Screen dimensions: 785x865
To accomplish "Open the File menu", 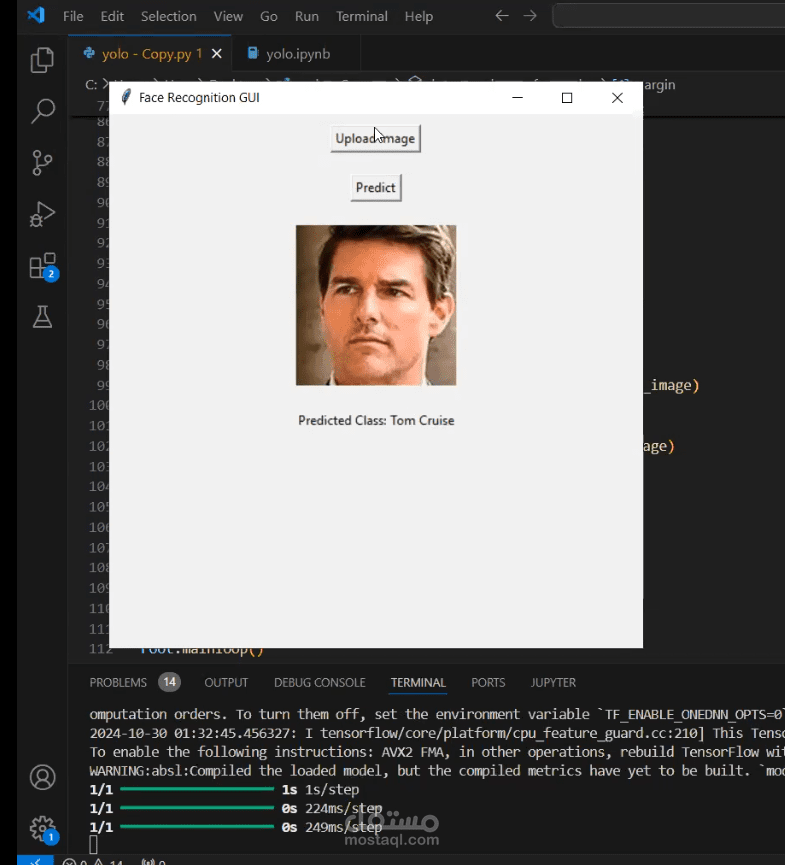I will click(x=73, y=17).
